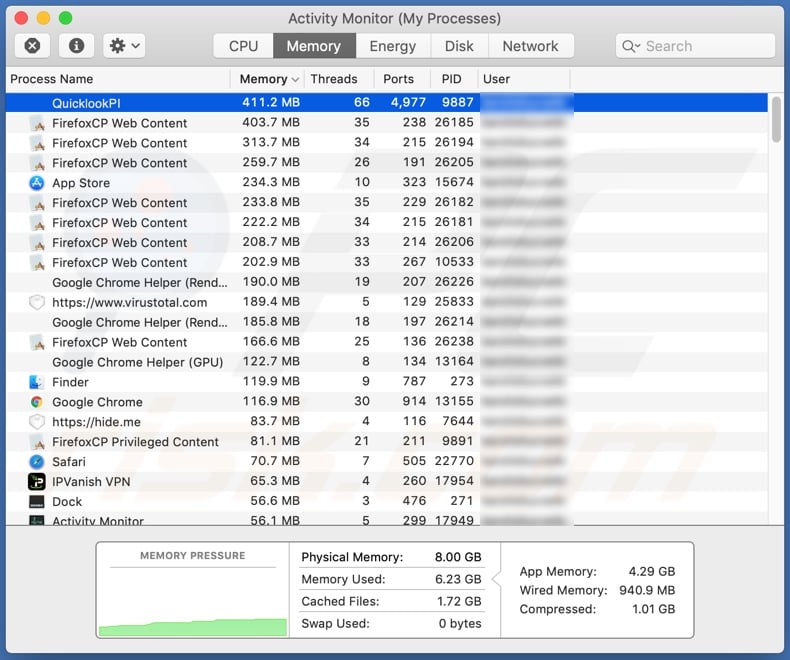Click the yellow minimize window button
This screenshot has width=790, height=660.
[43, 18]
